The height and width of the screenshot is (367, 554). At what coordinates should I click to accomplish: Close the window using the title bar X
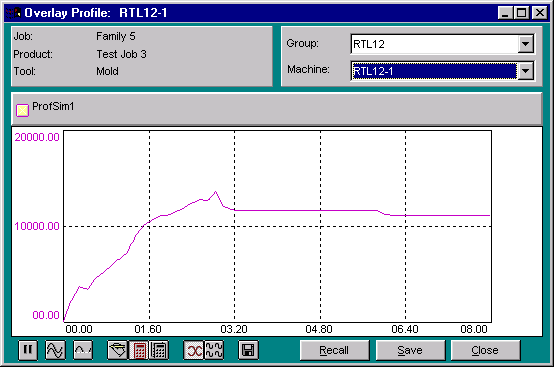coord(540,13)
